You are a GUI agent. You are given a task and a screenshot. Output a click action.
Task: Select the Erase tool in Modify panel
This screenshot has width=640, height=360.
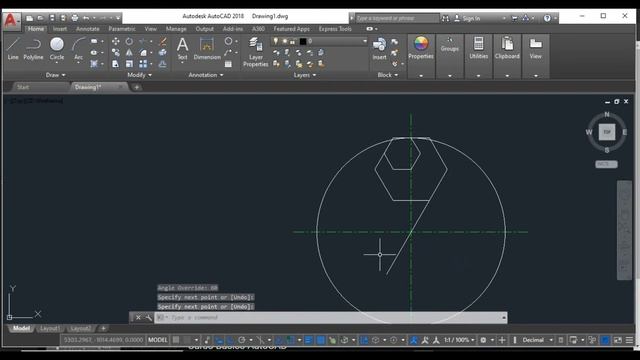(163, 41)
